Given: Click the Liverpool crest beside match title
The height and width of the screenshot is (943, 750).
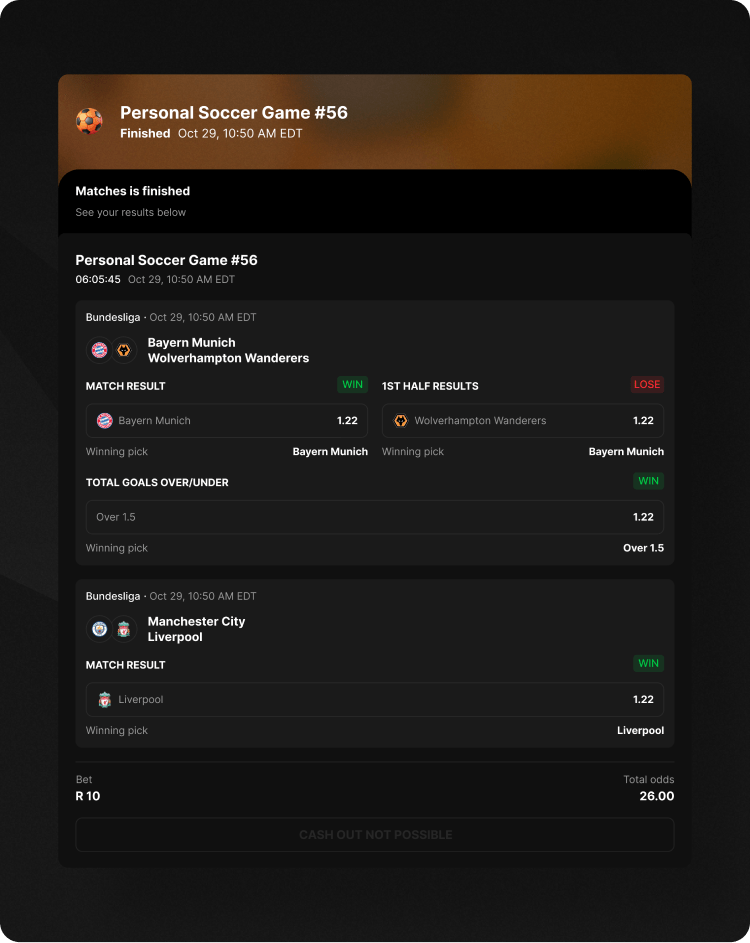Looking at the screenshot, I should click(x=124, y=629).
